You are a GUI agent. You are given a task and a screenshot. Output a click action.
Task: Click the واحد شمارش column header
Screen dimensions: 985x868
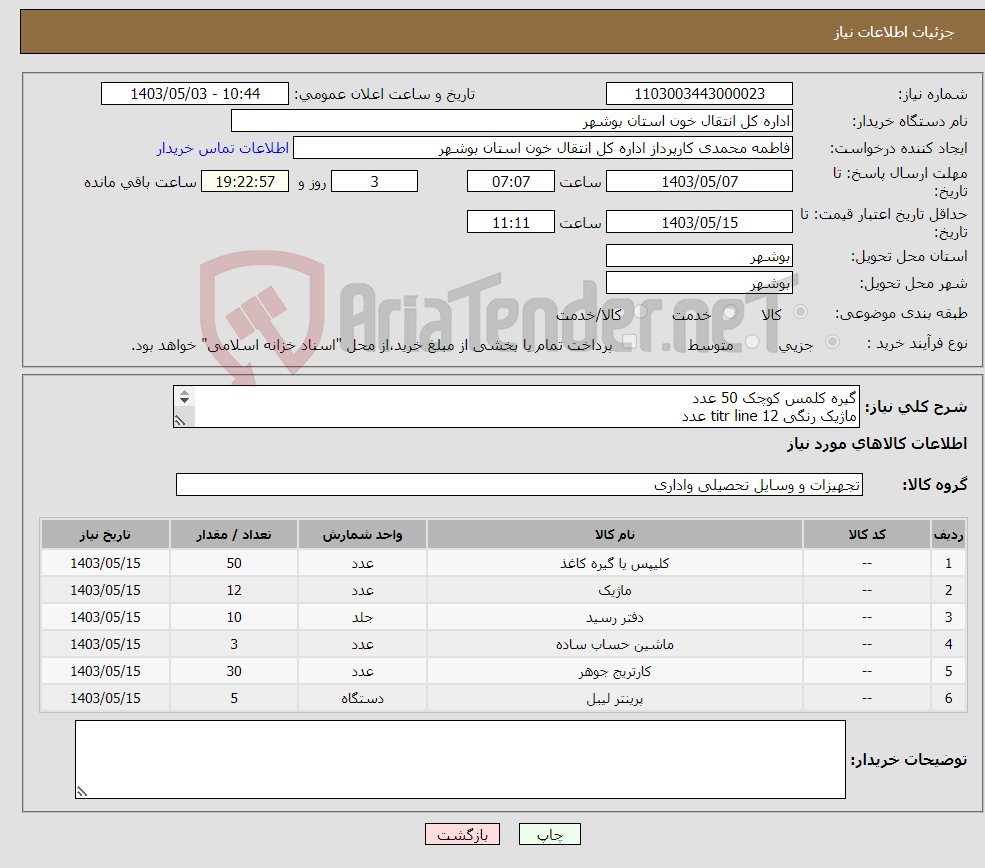pos(362,534)
